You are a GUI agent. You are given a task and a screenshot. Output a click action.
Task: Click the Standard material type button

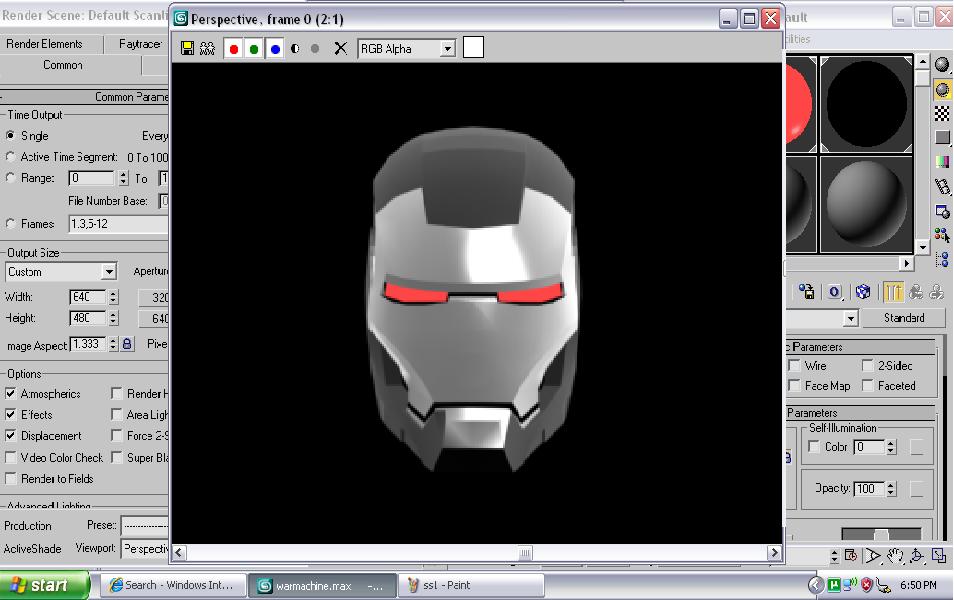904,318
